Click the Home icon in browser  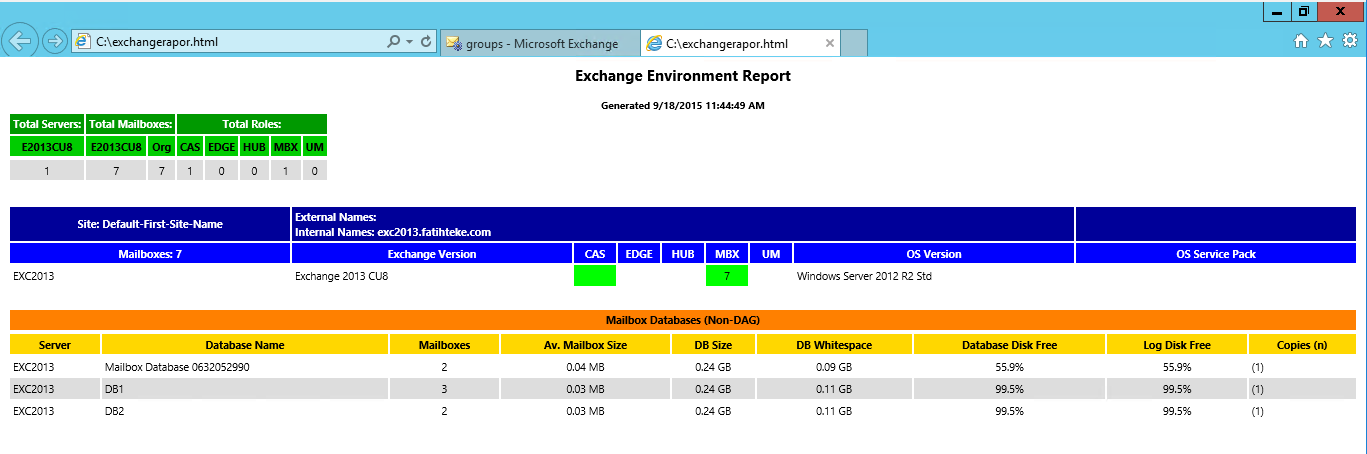point(1301,41)
